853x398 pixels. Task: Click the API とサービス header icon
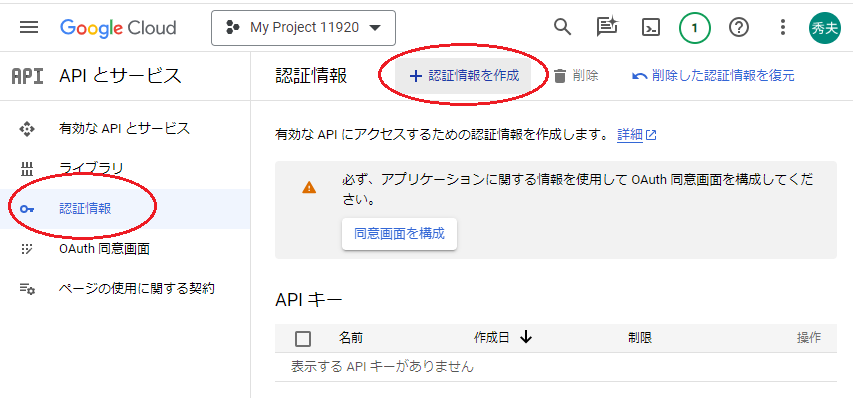click(x=27, y=76)
